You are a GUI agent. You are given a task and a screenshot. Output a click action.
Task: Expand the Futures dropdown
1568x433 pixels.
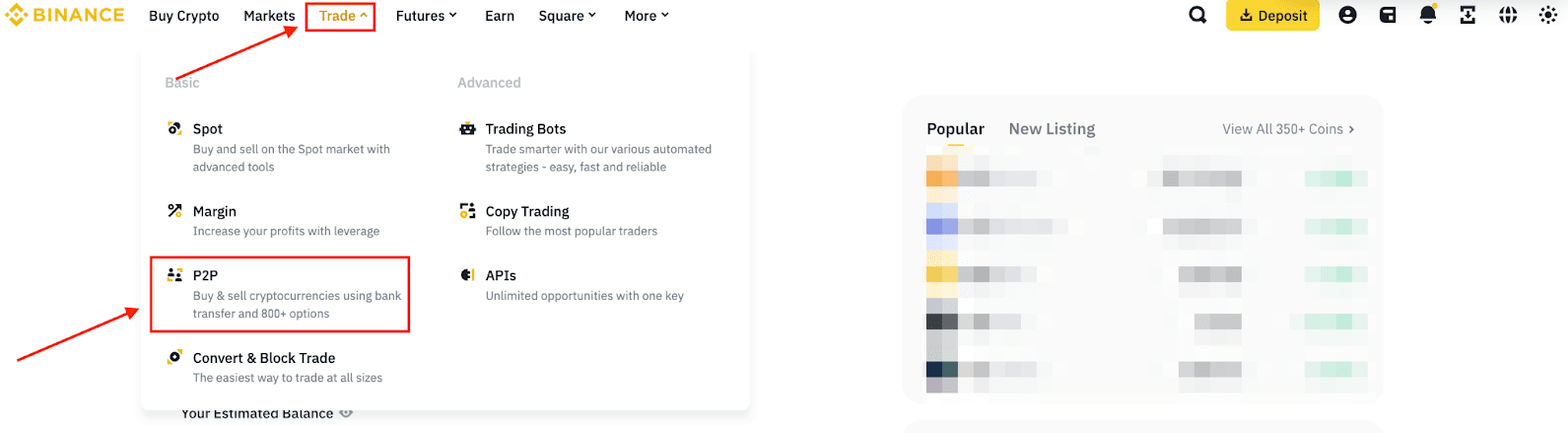426,16
